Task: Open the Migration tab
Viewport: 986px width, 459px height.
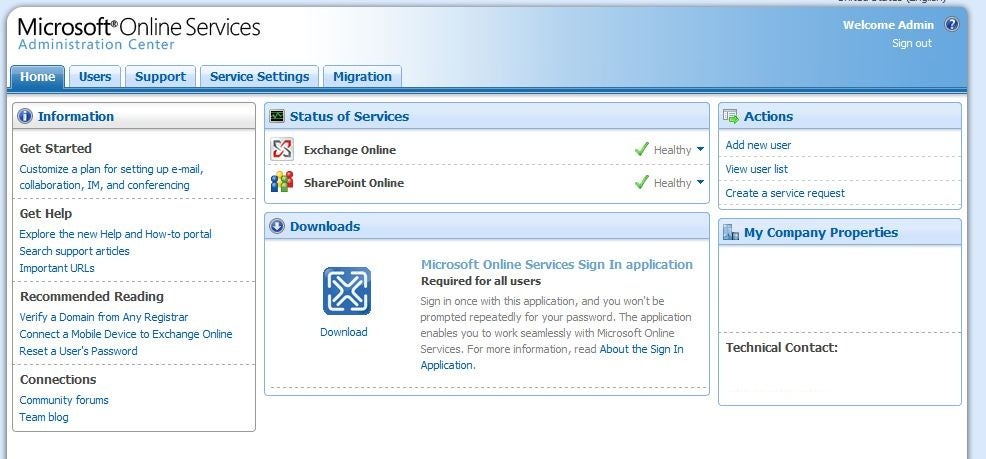Action: point(362,77)
